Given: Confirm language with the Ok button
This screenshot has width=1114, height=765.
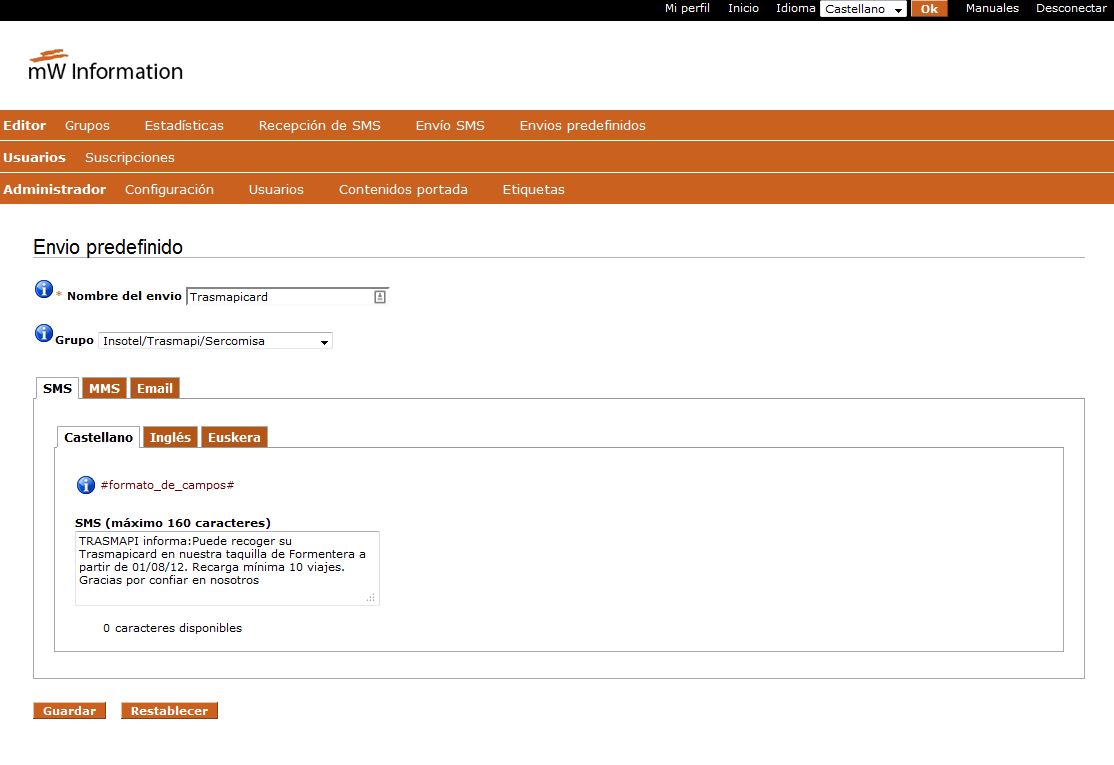Looking at the screenshot, I should tap(929, 9).
